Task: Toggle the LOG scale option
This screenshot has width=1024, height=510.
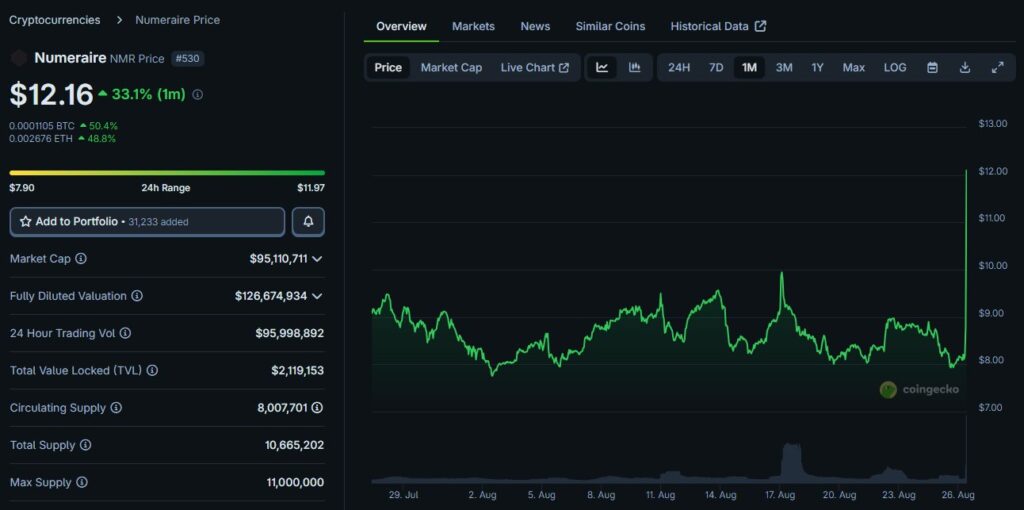Action: pyautogui.click(x=895, y=67)
